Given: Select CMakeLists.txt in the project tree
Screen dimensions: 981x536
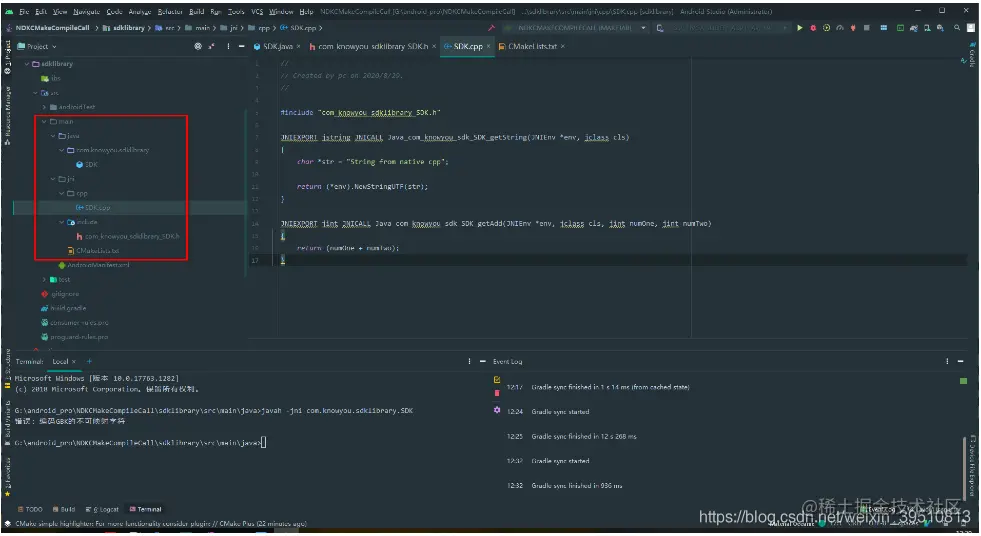Looking at the screenshot, I should pos(93,251).
